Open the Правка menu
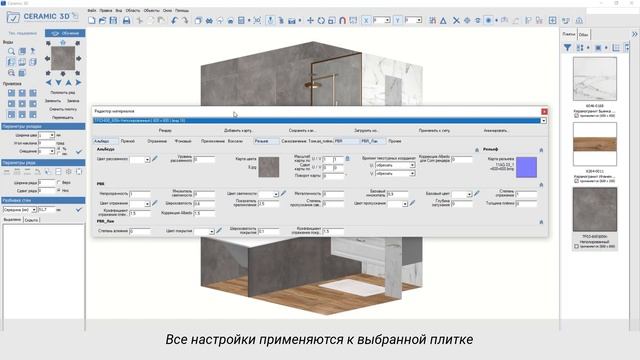Viewport: 640px width, 360px height. click(x=106, y=11)
